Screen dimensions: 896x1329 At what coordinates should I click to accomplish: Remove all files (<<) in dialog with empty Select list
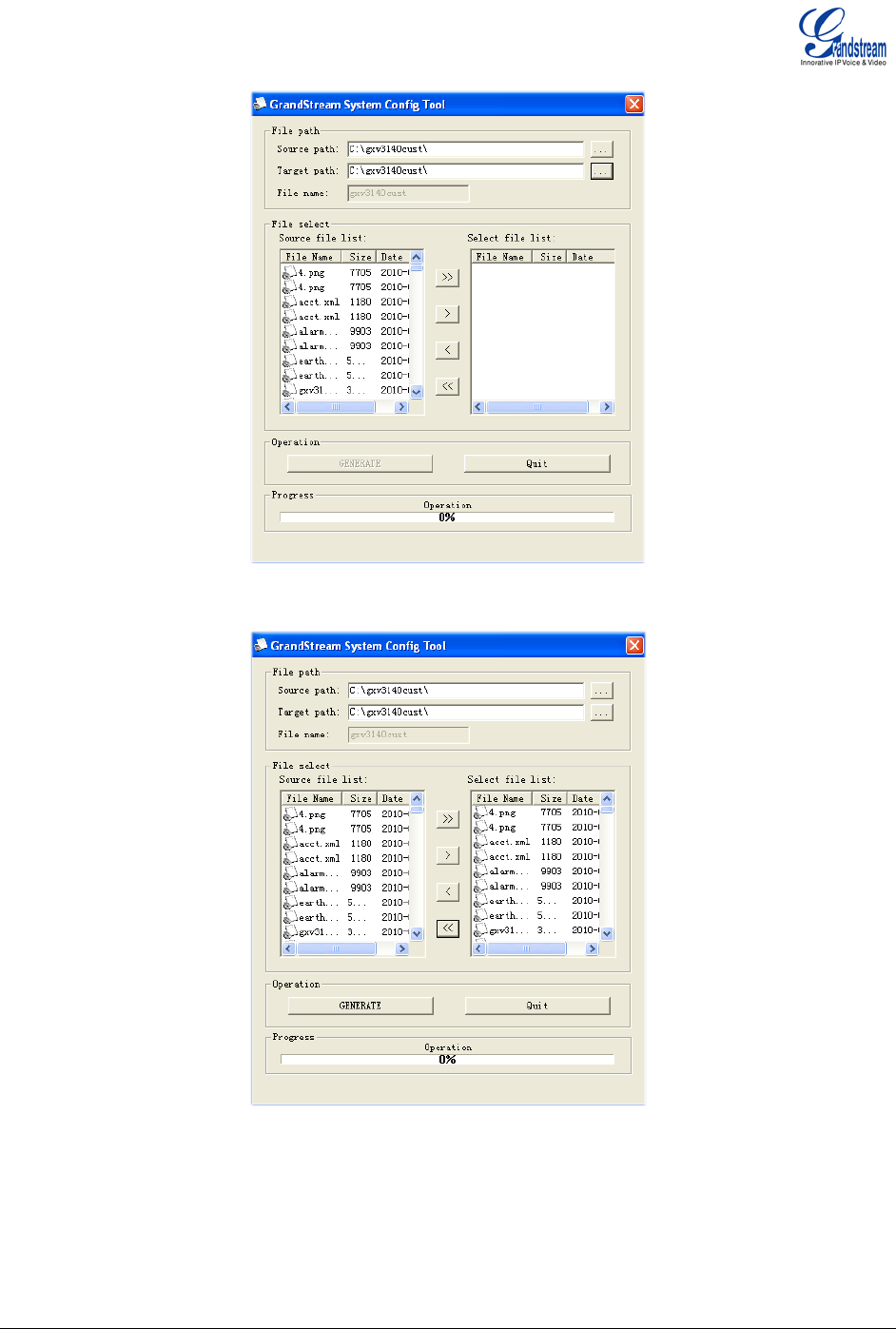[447, 386]
